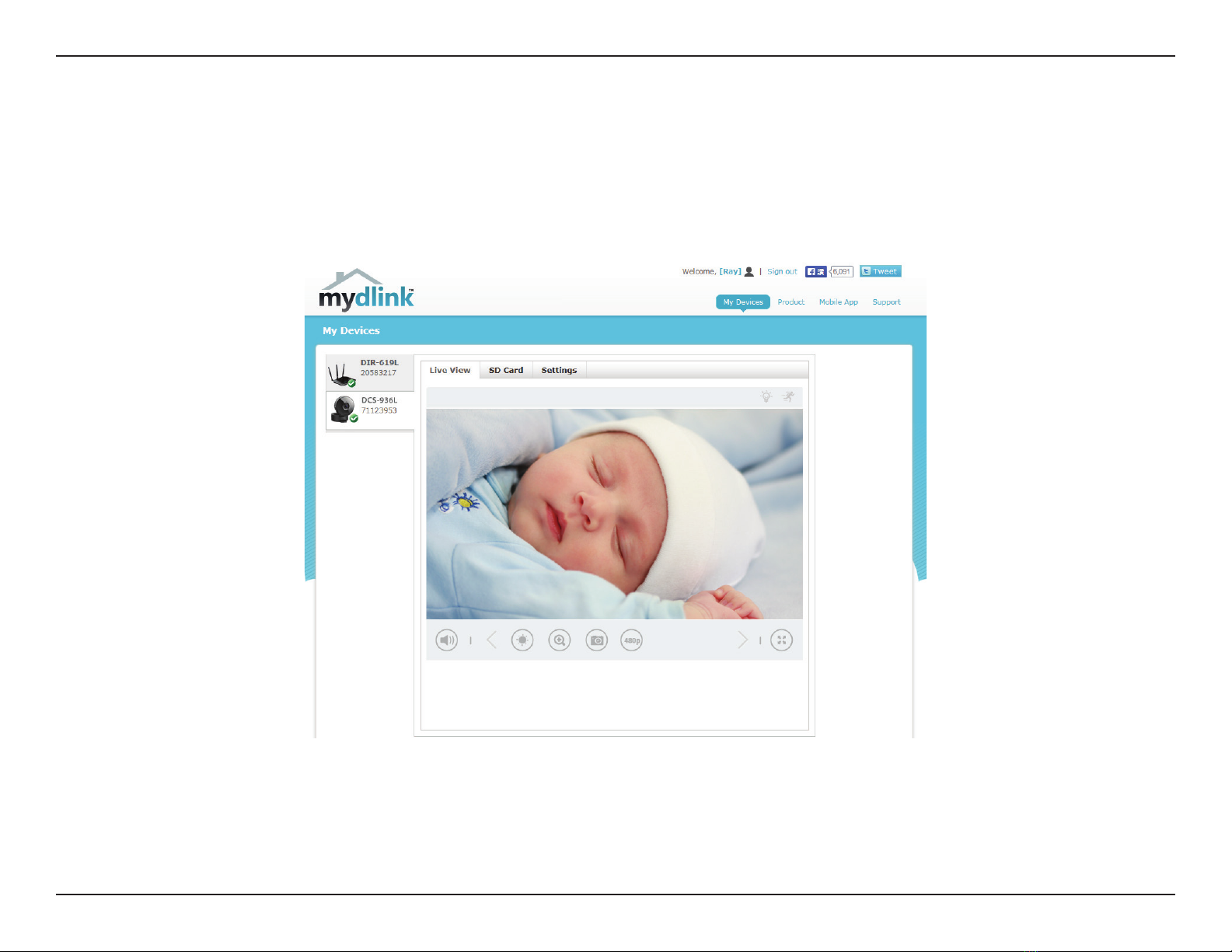Viewport: 1232px width, 952px height.
Task: Click the user profile icon beside Ray
Action: pos(749,271)
